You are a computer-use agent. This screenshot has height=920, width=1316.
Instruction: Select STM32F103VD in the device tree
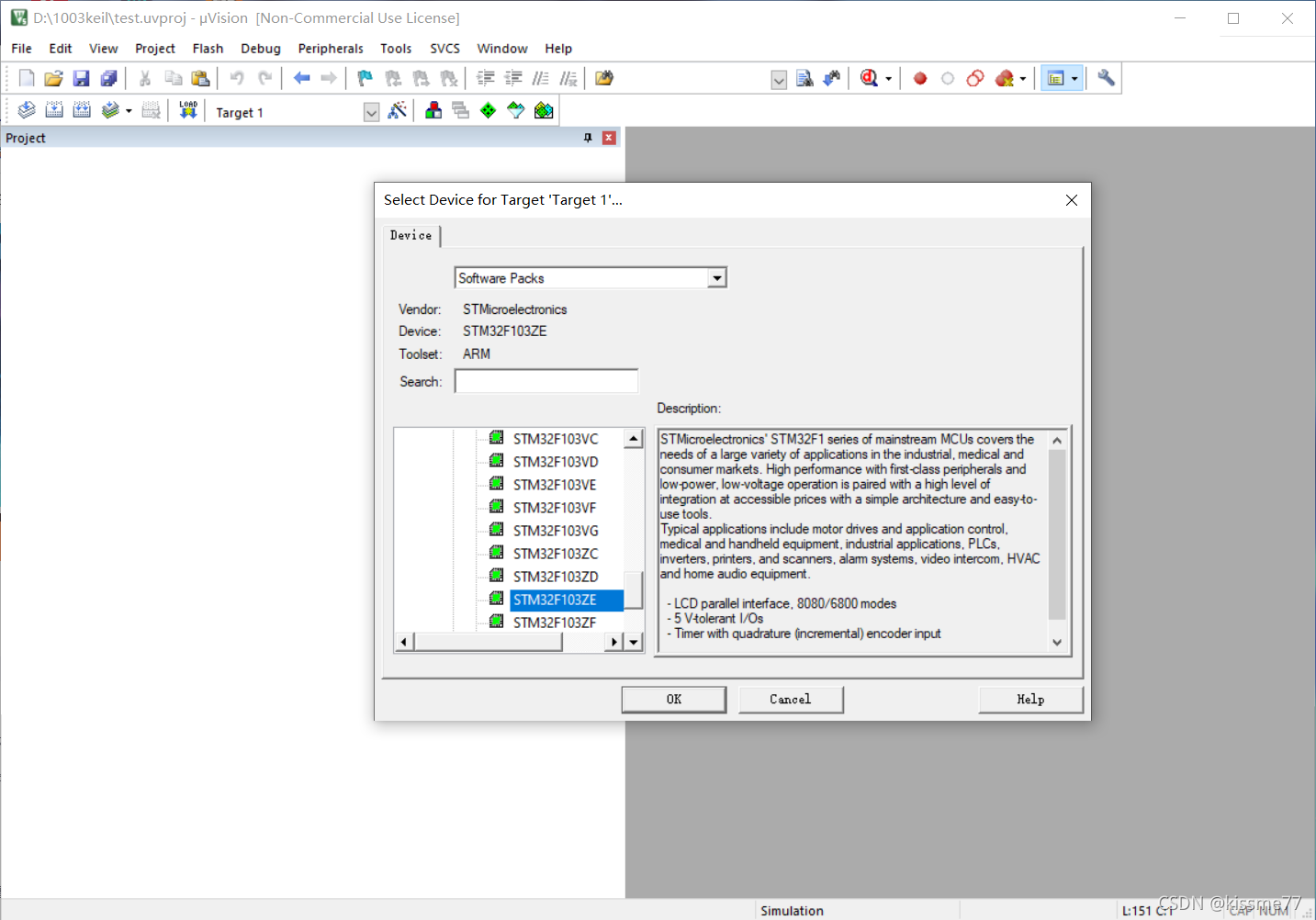click(556, 462)
